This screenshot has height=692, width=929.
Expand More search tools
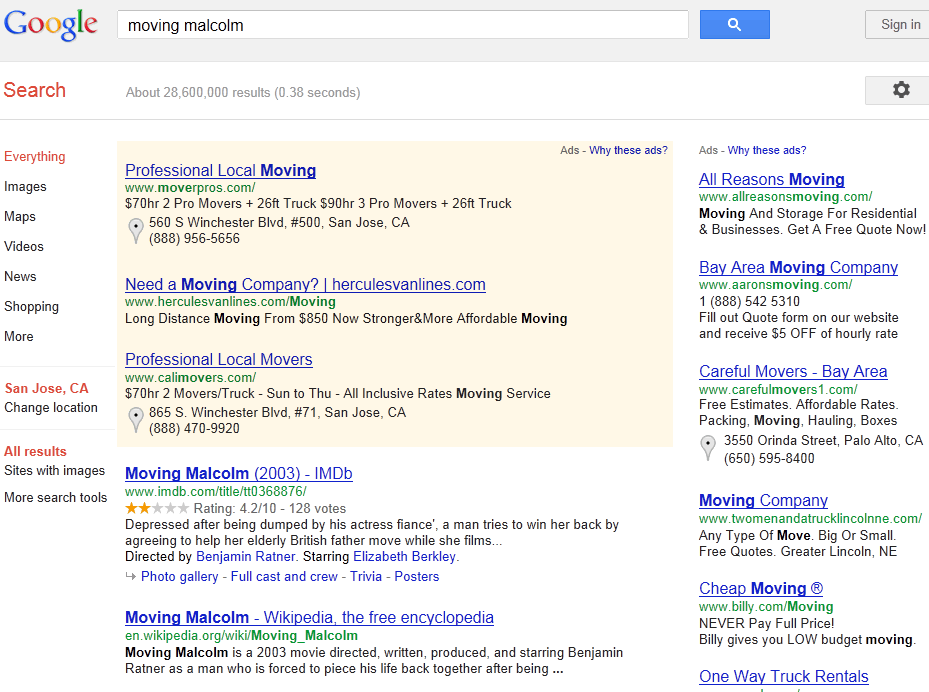[55, 497]
